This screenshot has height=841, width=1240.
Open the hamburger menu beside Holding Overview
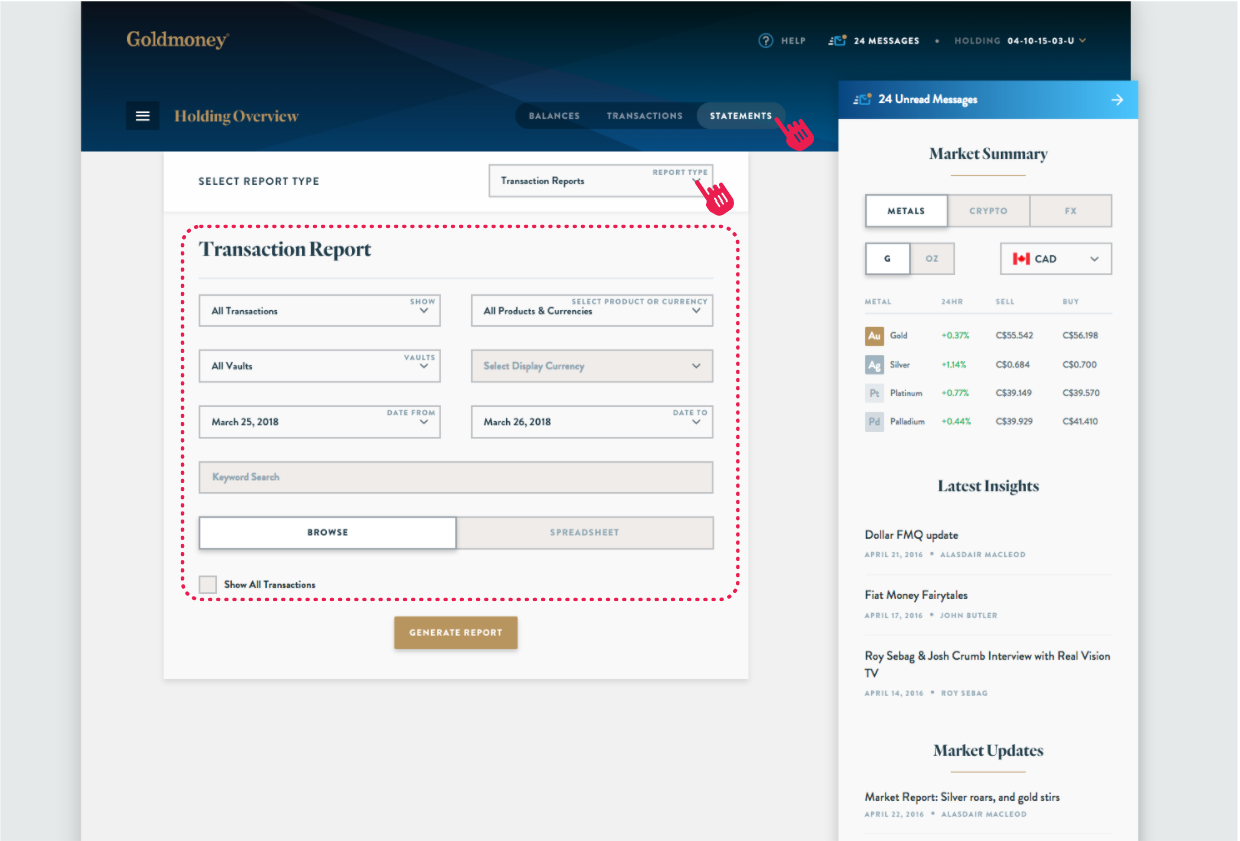(142, 116)
